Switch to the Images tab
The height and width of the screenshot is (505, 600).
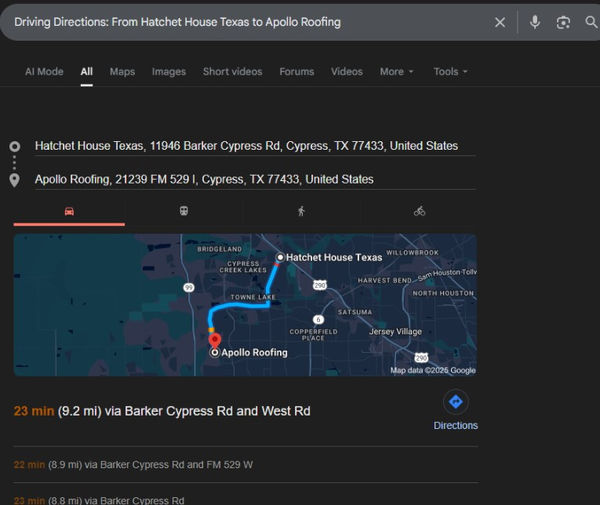[x=169, y=72]
